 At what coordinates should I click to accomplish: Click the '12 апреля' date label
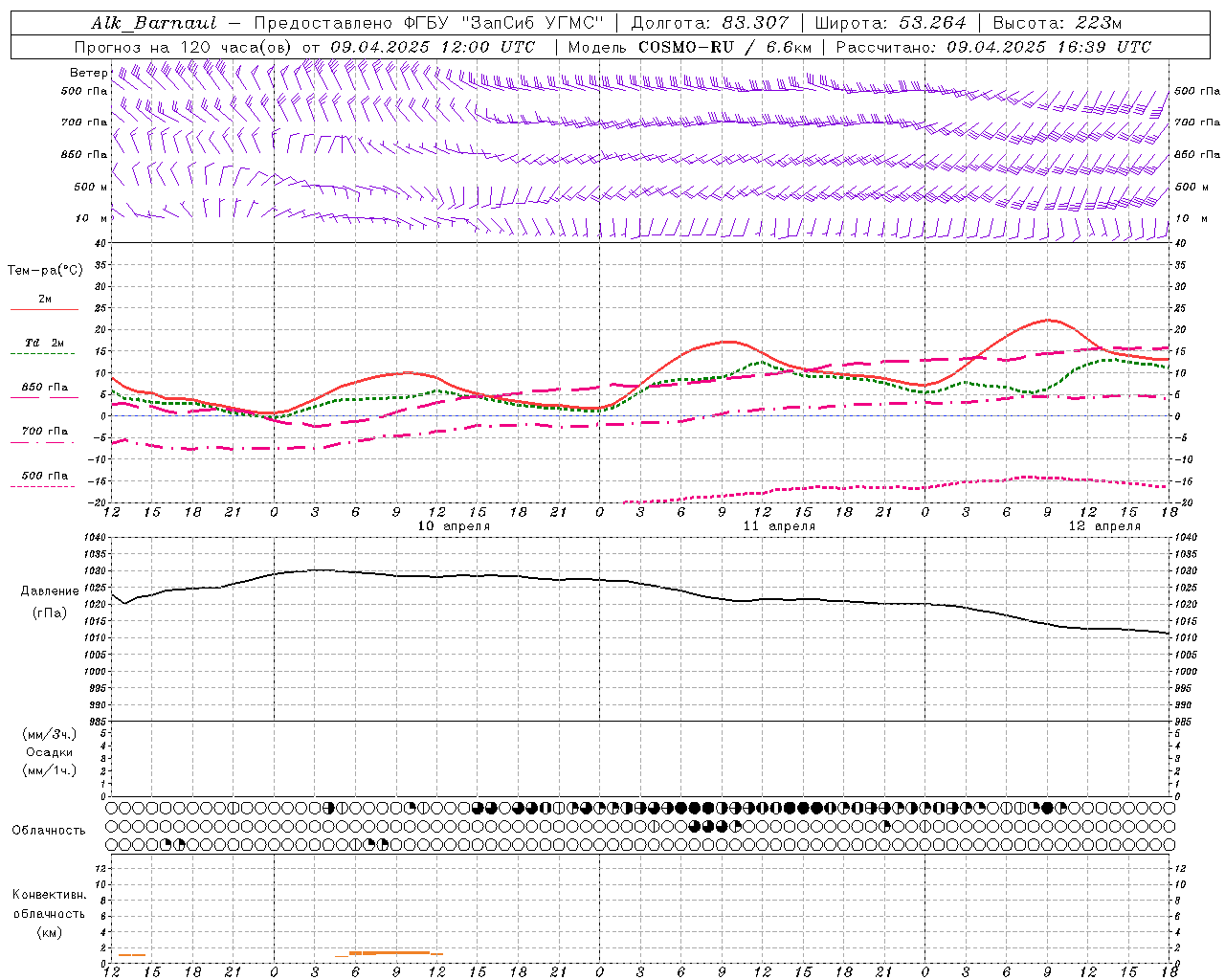click(1104, 526)
